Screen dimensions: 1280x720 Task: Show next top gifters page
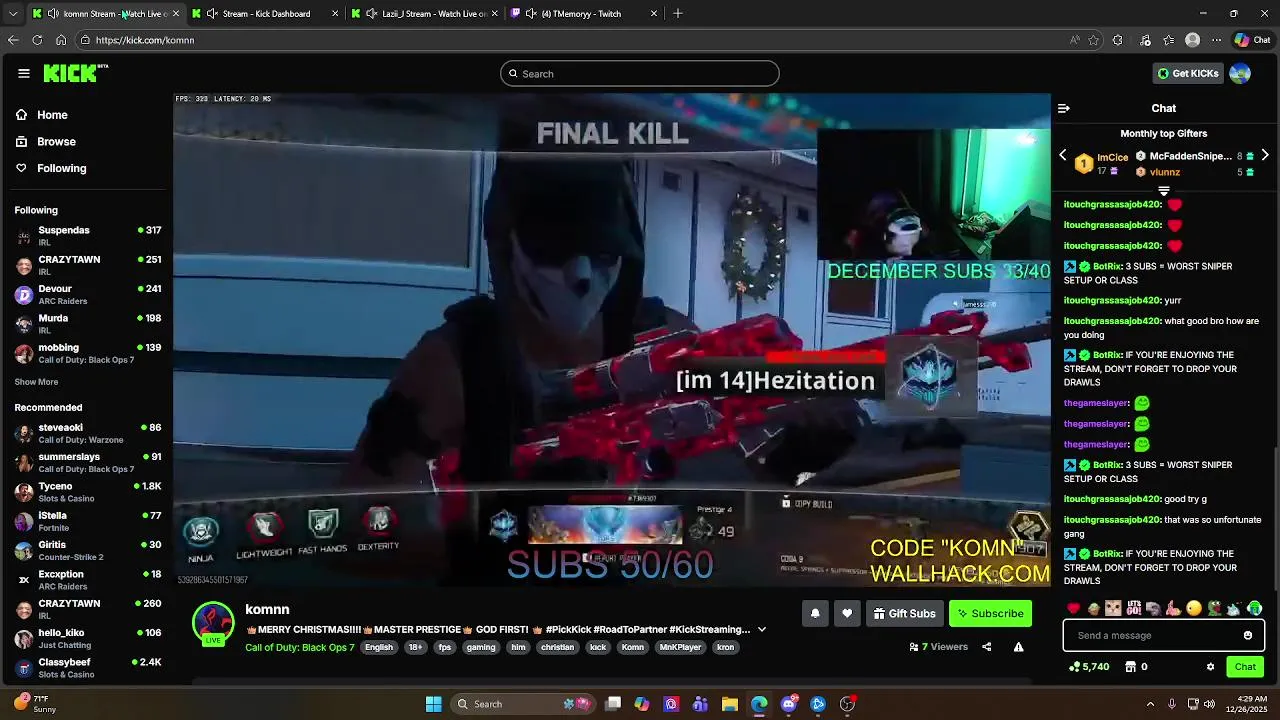pos(1265,155)
